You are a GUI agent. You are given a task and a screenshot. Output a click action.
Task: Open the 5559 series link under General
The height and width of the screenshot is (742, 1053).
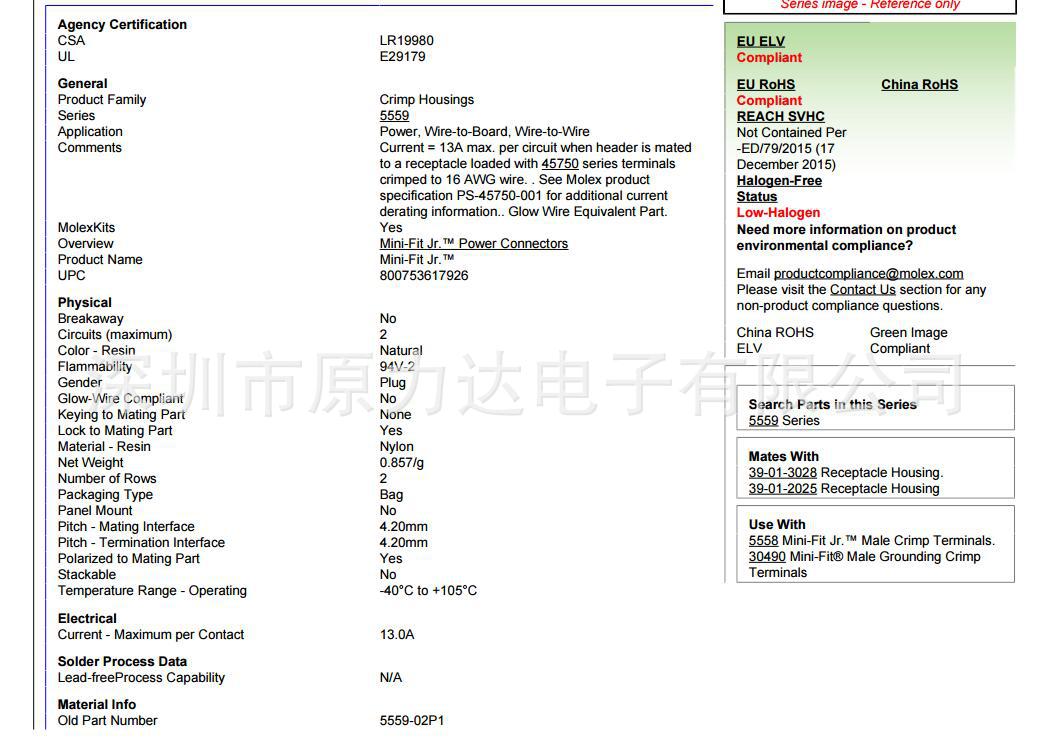(394, 115)
